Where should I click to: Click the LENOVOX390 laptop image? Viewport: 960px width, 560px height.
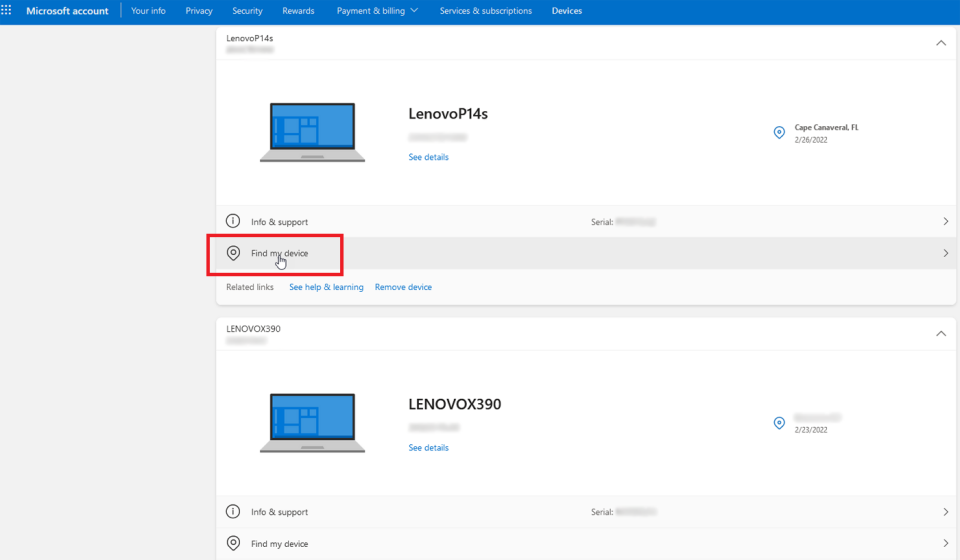click(x=312, y=423)
